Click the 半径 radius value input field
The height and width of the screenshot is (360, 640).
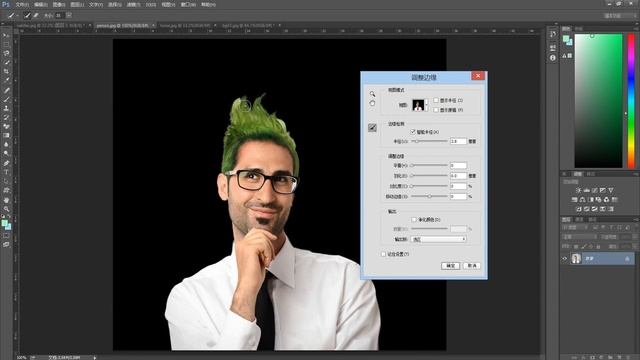tap(458, 141)
